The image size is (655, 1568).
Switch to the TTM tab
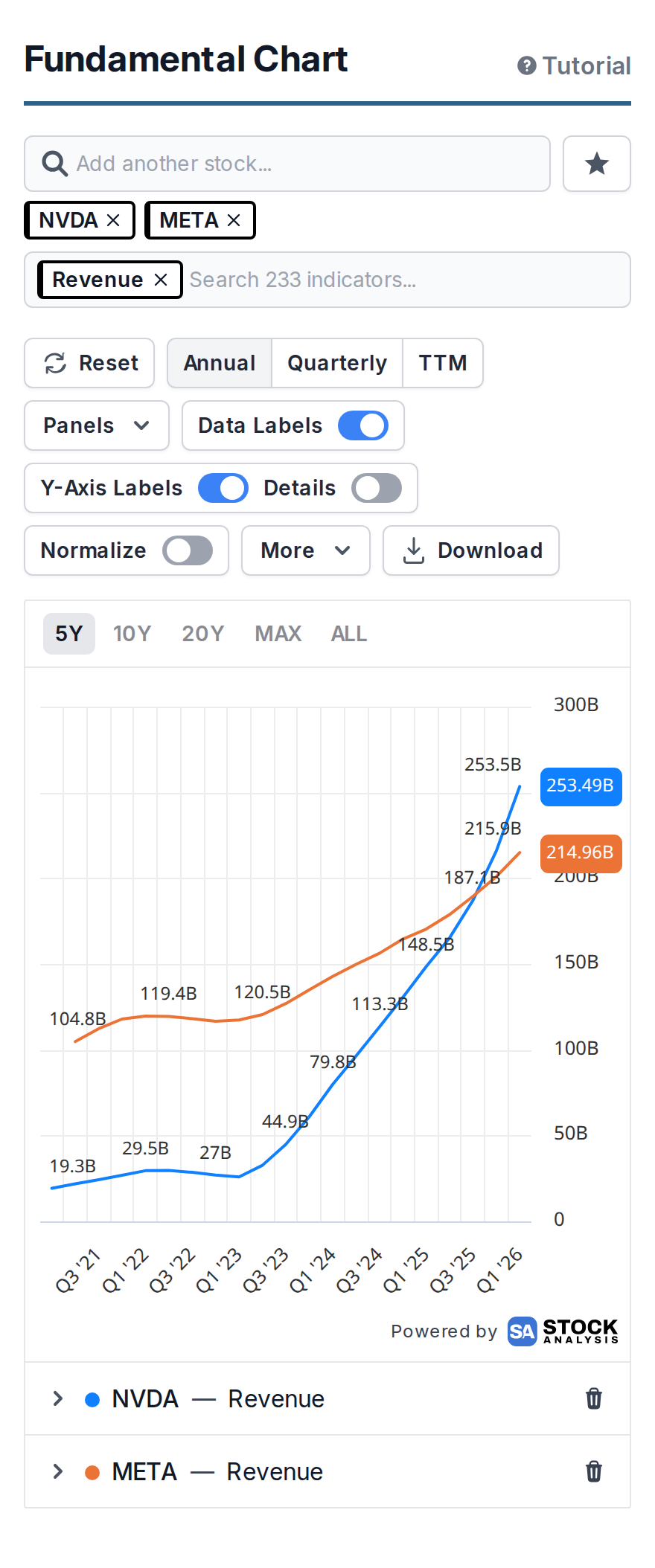point(443,363)
